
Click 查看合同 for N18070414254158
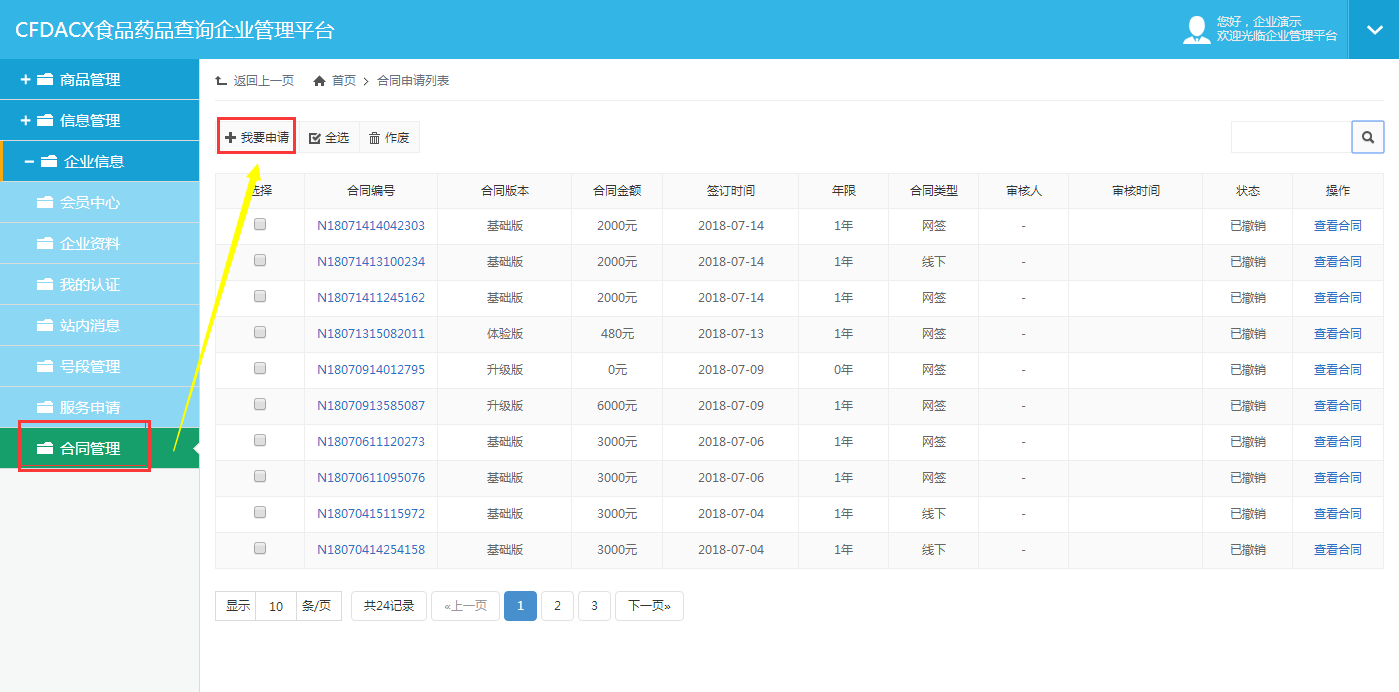pyautogui.click(x=1338, y=550)
